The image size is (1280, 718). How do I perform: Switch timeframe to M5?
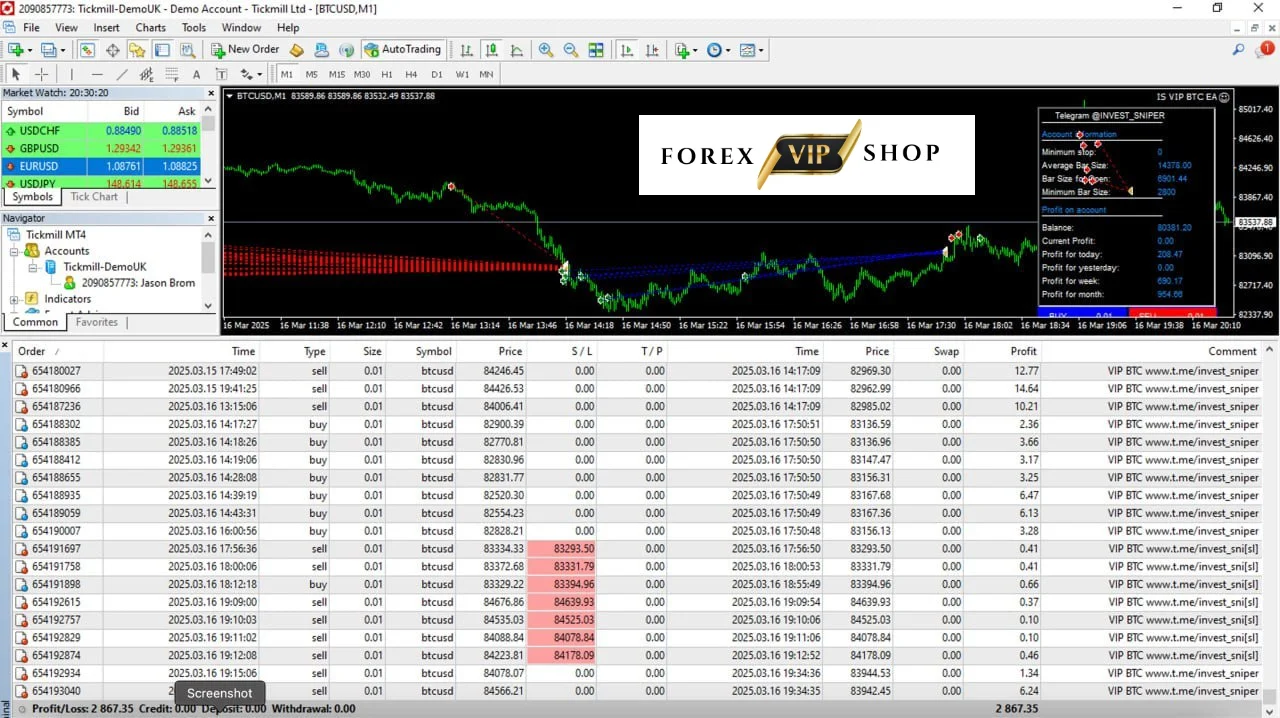312,74
